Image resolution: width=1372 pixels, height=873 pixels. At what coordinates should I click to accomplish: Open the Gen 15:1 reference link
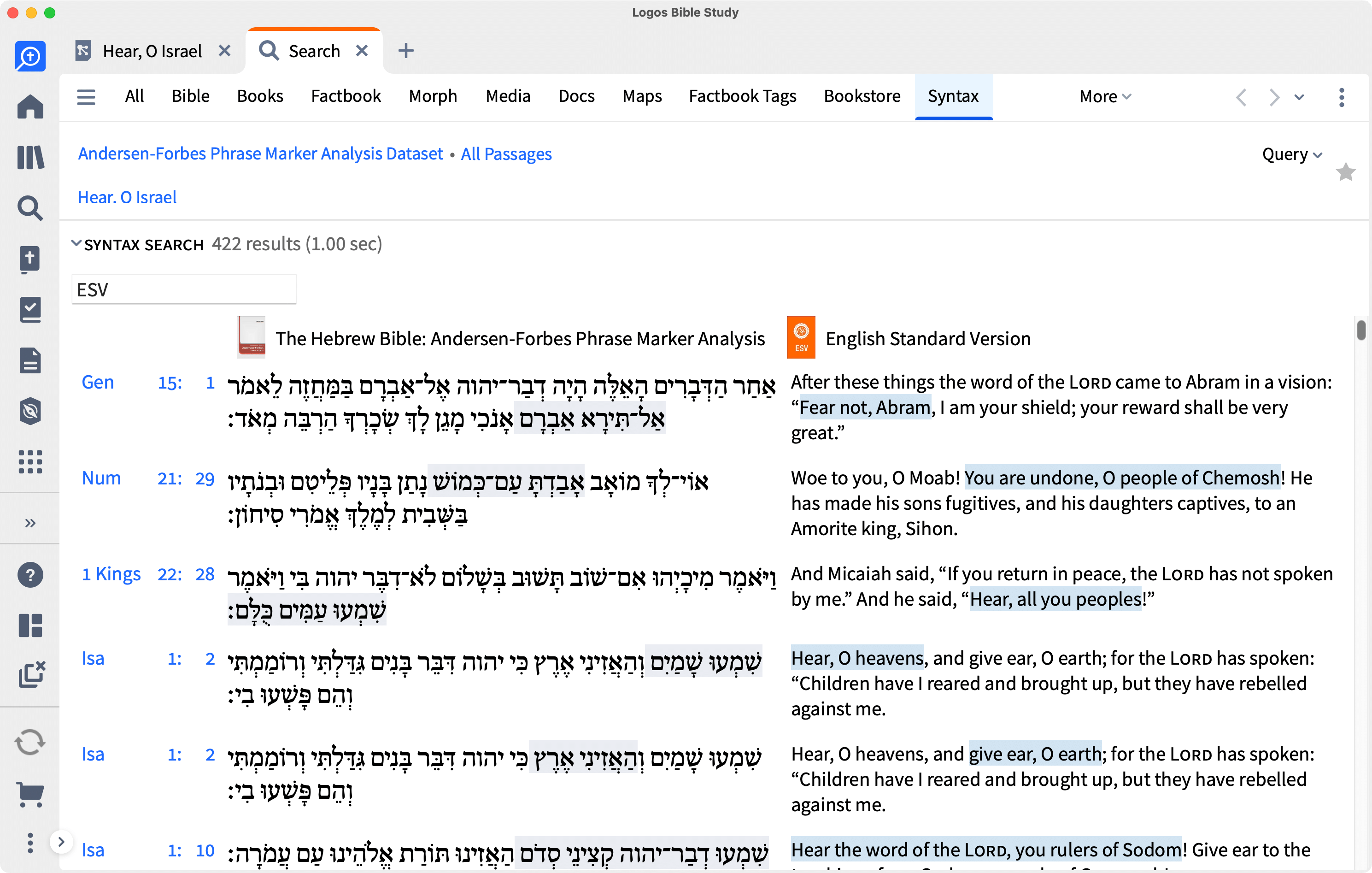[x=148, y=382]
